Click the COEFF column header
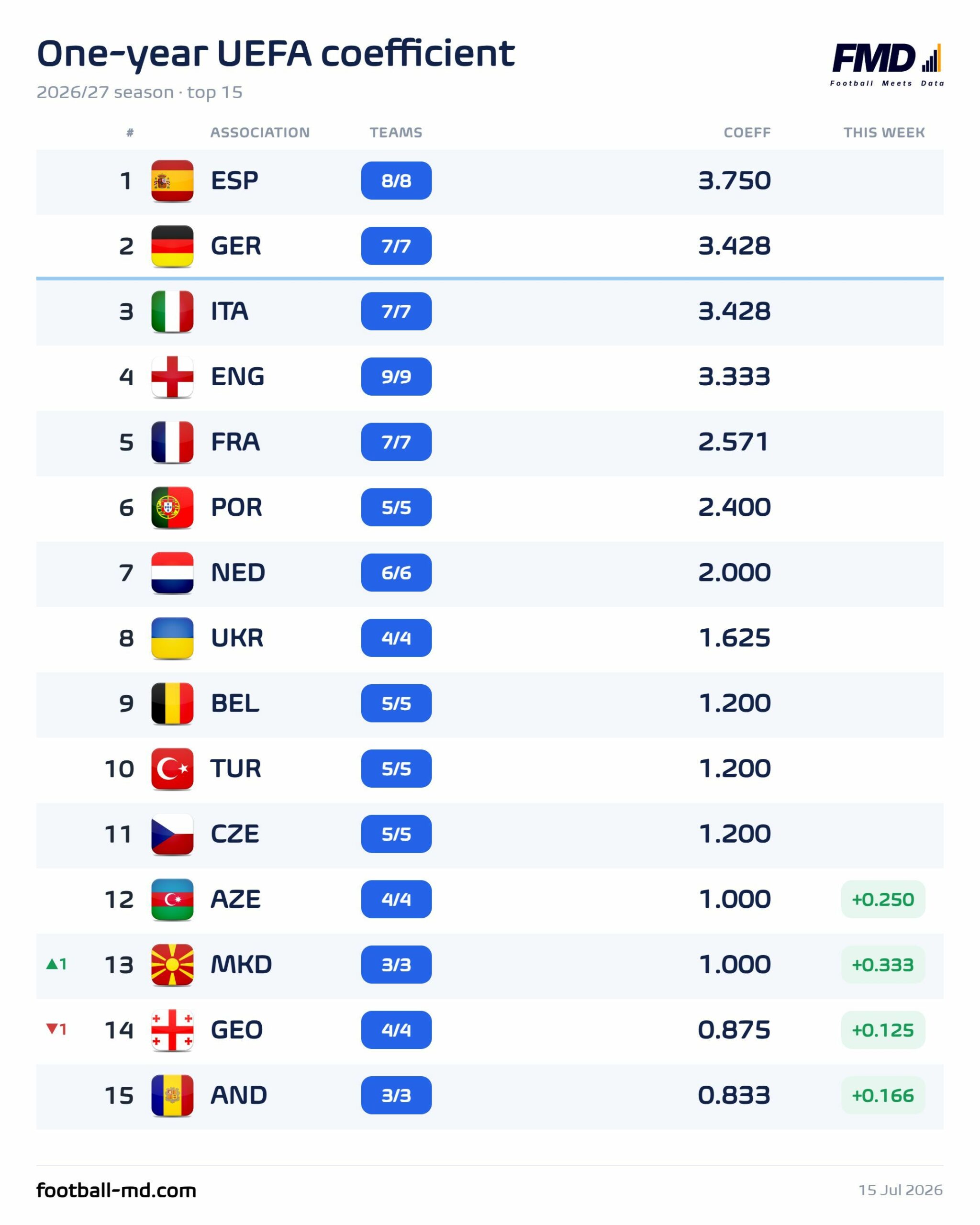The image size is (980, 1225). tap(747, 133)
